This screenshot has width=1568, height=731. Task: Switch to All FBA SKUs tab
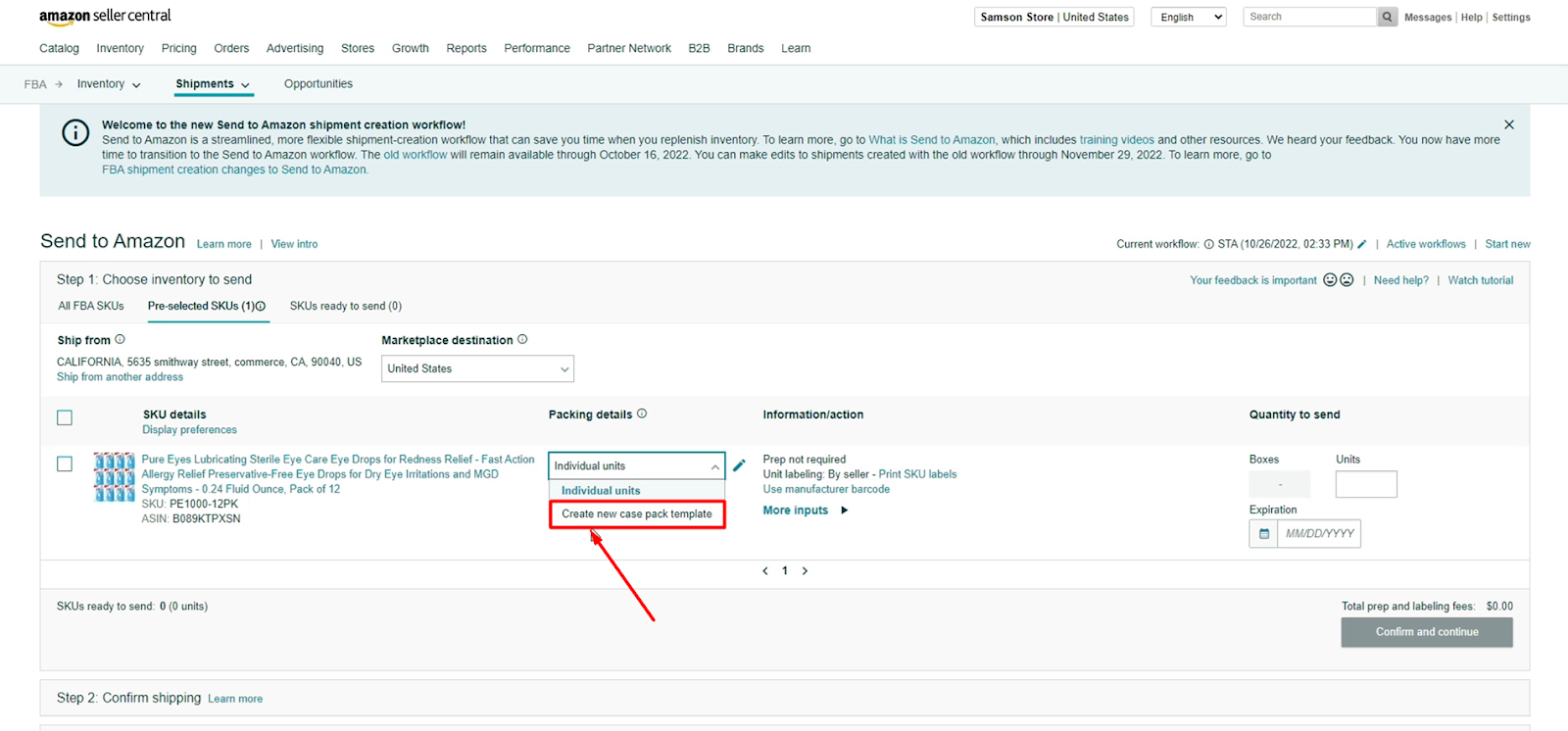[x=91, y=306]
